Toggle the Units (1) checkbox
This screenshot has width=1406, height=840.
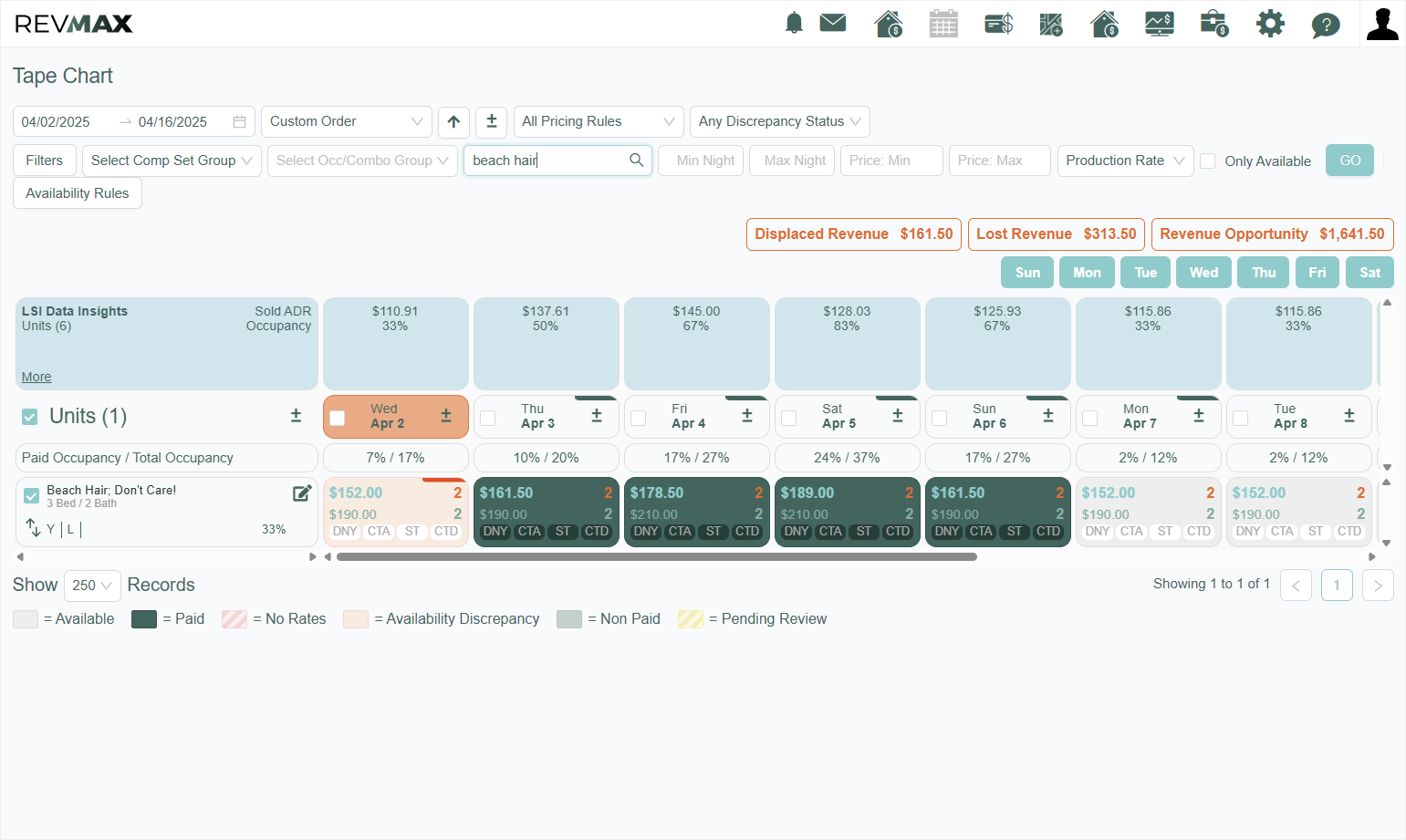(30, 417)
